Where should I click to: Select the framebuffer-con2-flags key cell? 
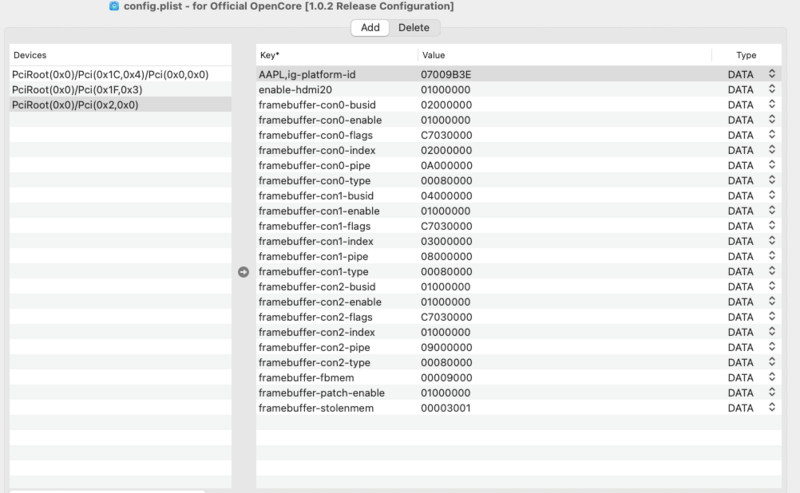click(316, 317)
